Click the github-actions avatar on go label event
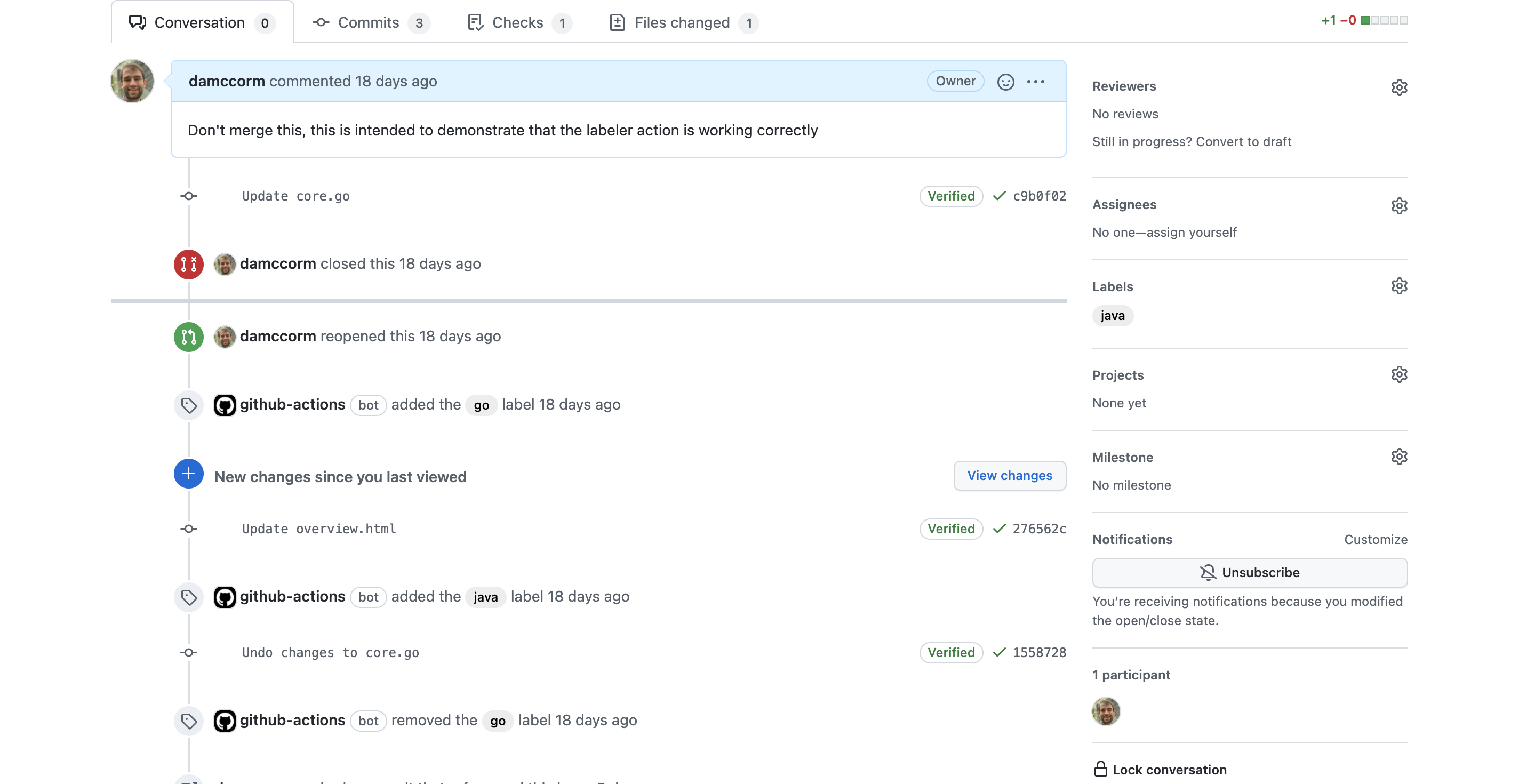This screenshot has width=1535, height=784. click(x=225, y=405)
